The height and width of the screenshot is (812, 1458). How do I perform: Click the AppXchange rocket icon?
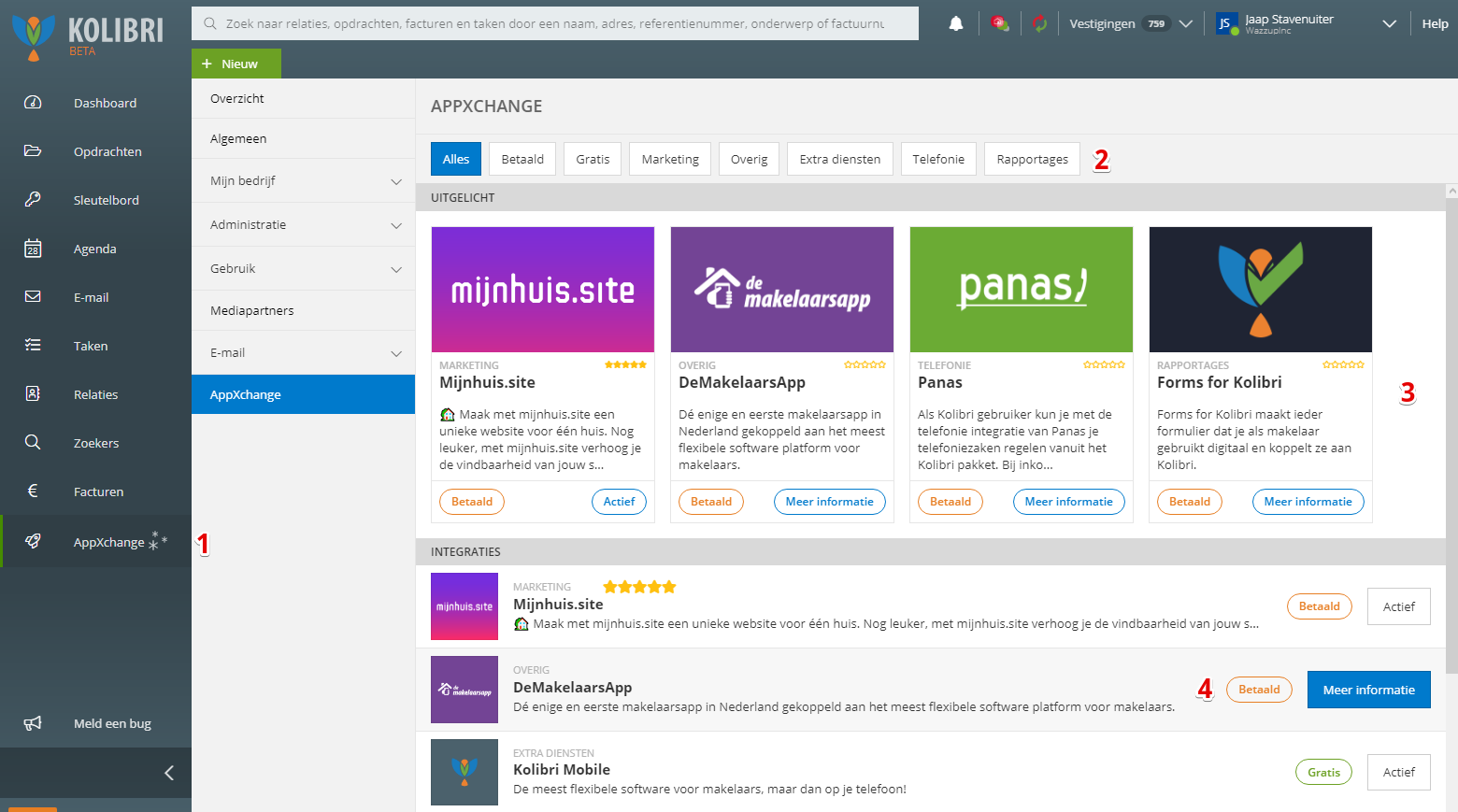point(33,541)
